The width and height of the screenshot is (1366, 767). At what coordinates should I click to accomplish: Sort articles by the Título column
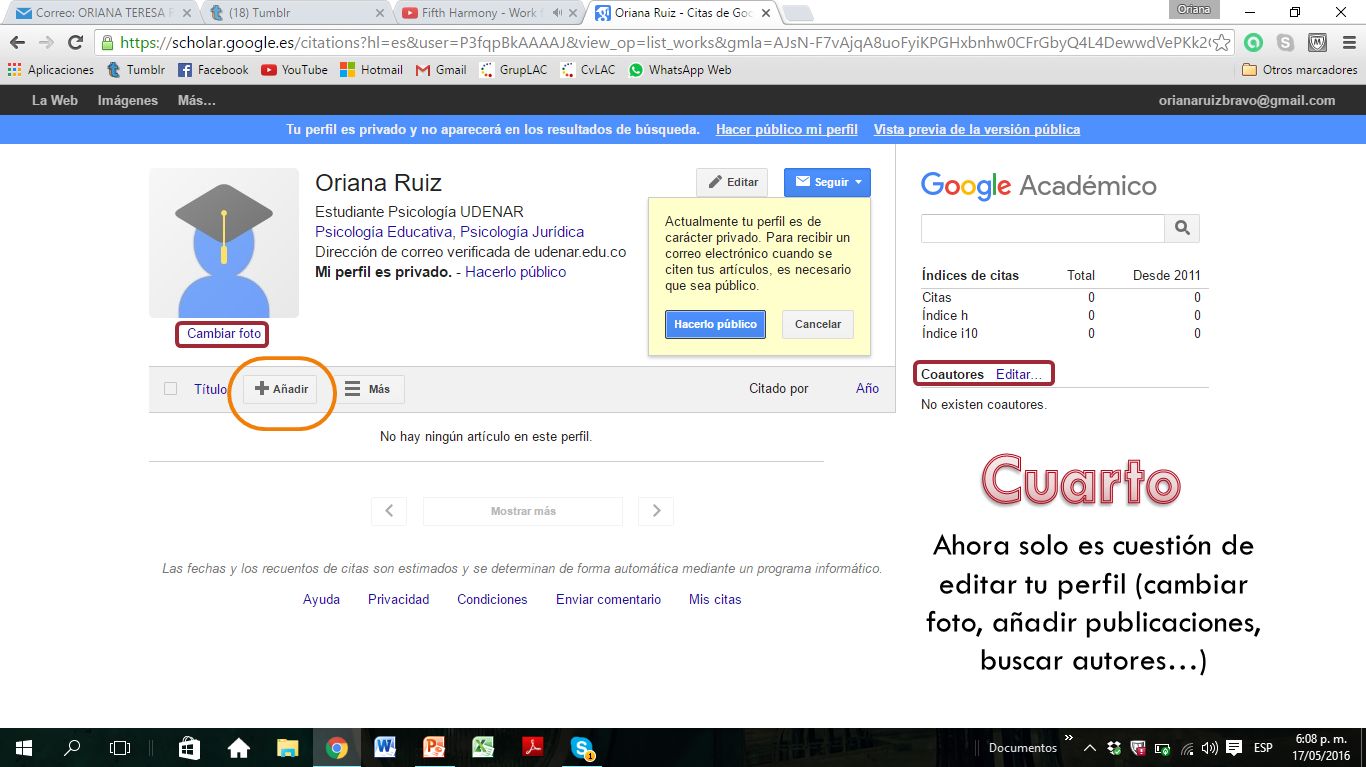pos(211,389)
